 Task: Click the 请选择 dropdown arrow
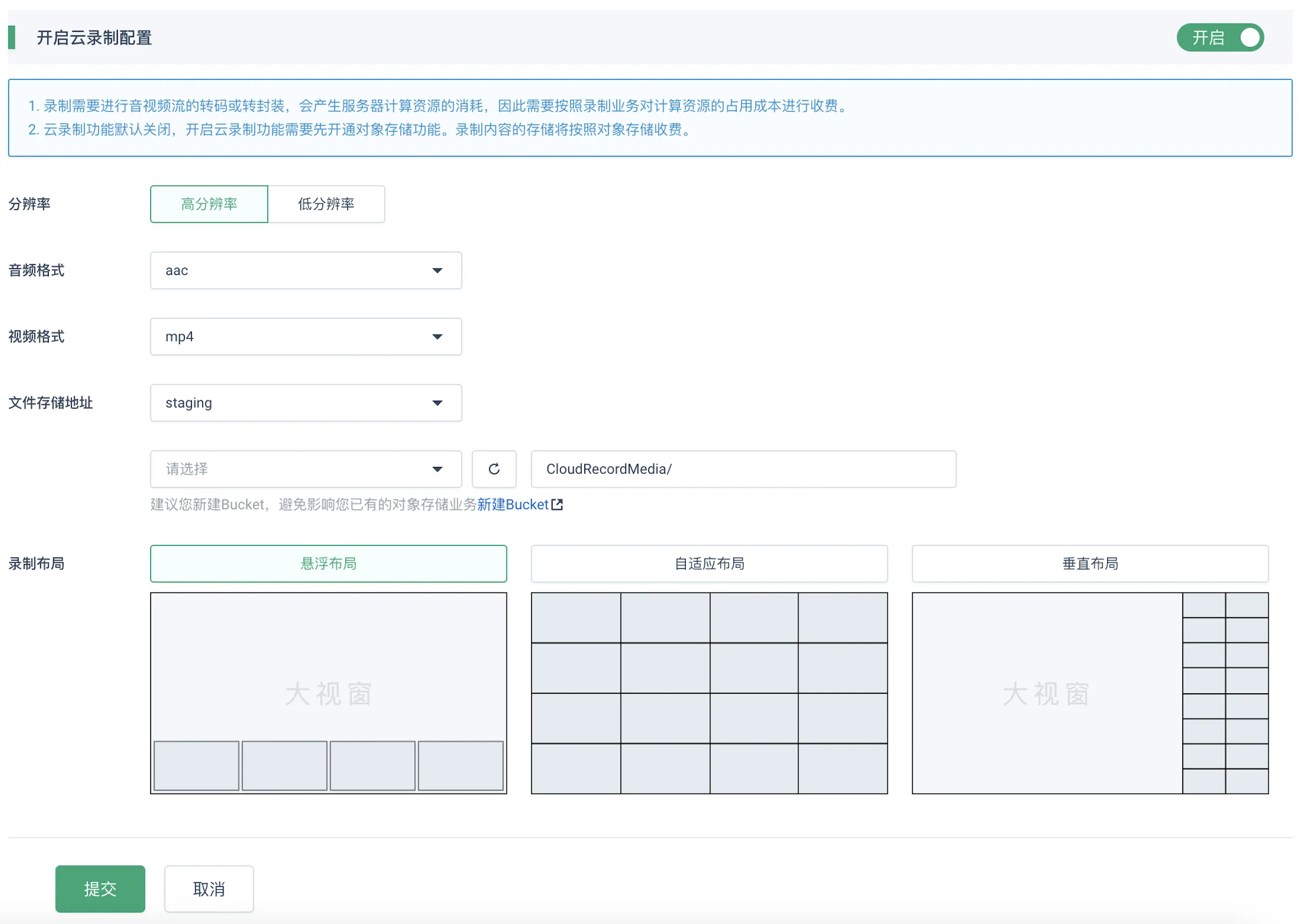(x=437, y=469)
